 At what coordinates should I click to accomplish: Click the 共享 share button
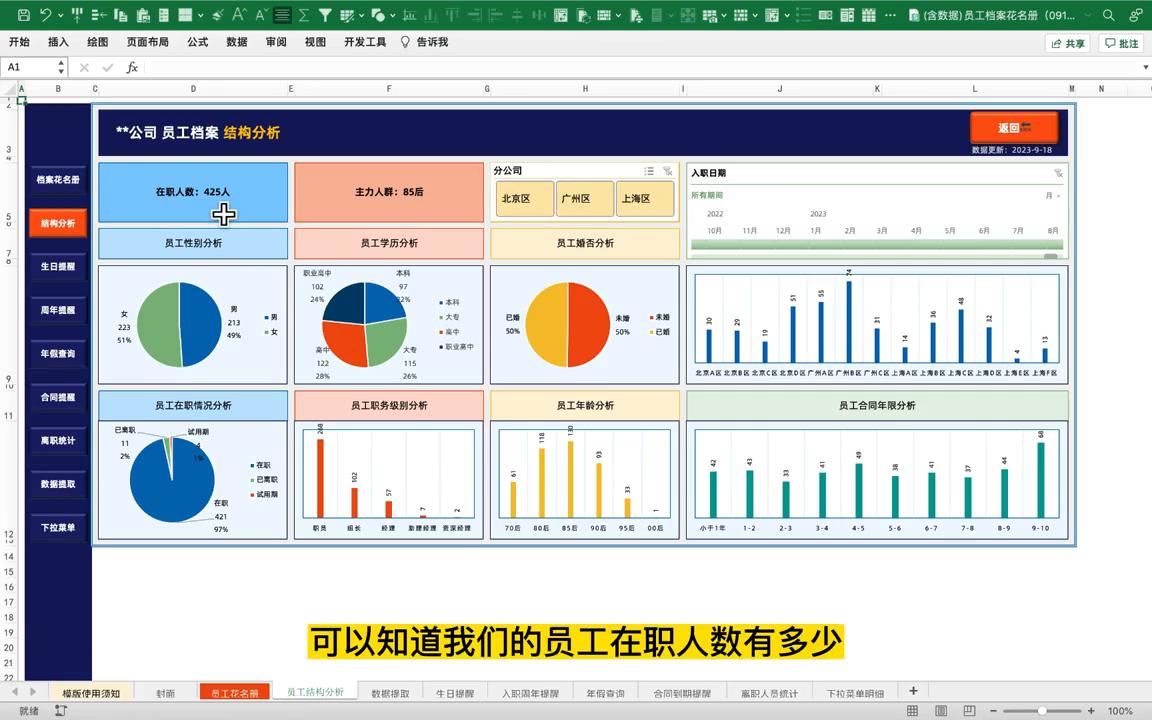pos(1066,42)
